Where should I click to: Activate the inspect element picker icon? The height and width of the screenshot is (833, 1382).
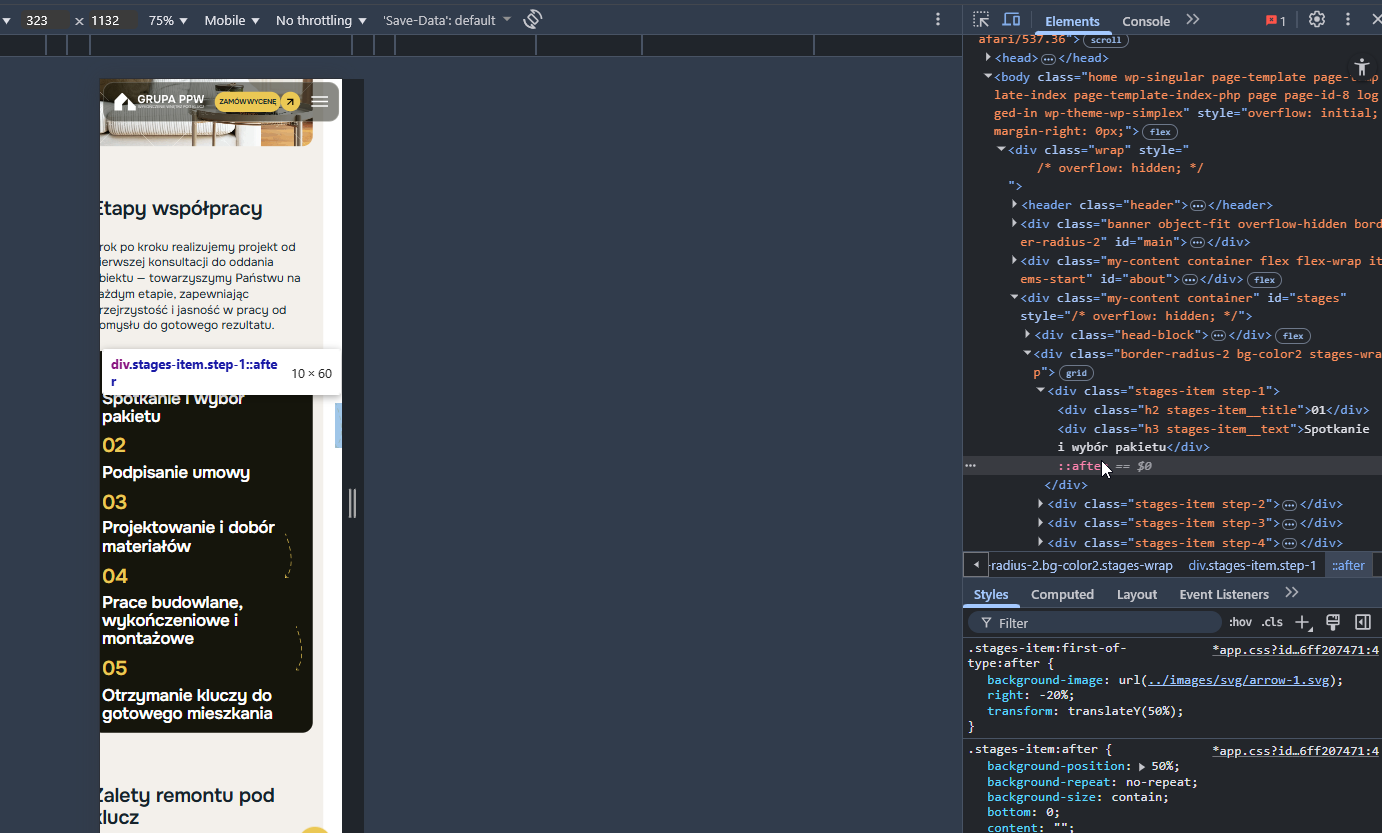pyautogui.click(x=981, y=20)
